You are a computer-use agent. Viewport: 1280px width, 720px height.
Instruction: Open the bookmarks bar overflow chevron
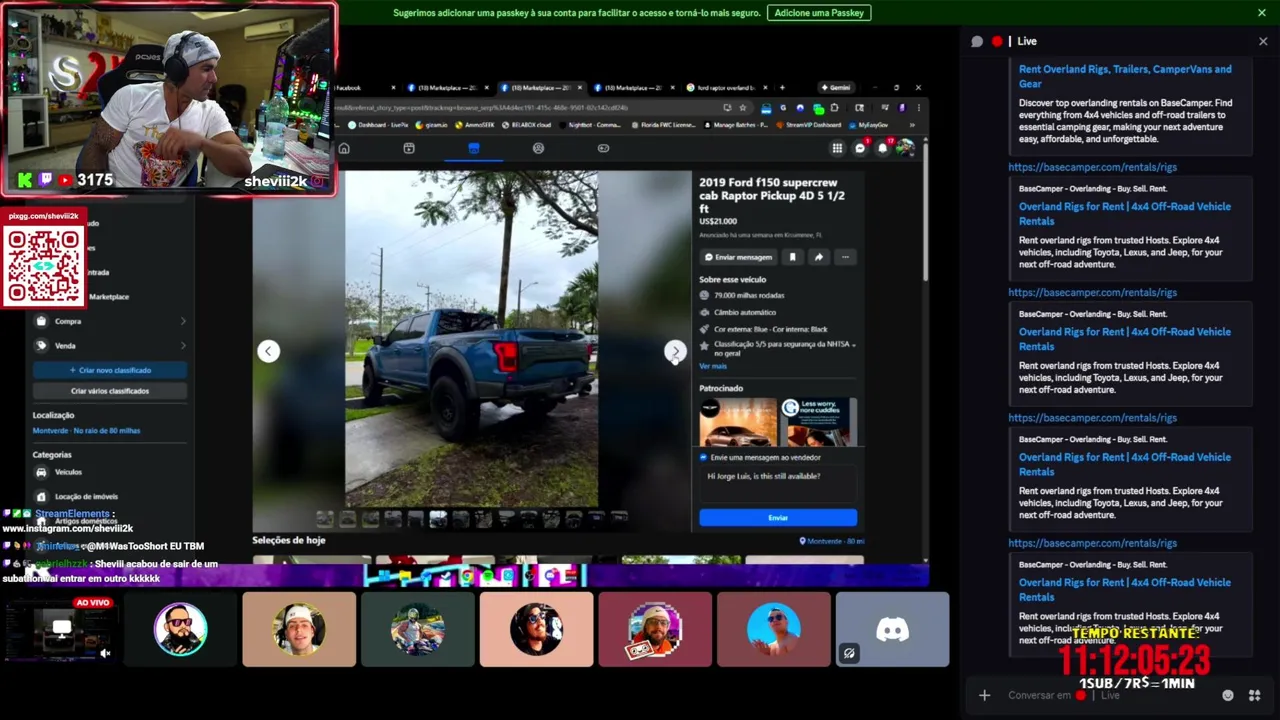click(911, 125)
